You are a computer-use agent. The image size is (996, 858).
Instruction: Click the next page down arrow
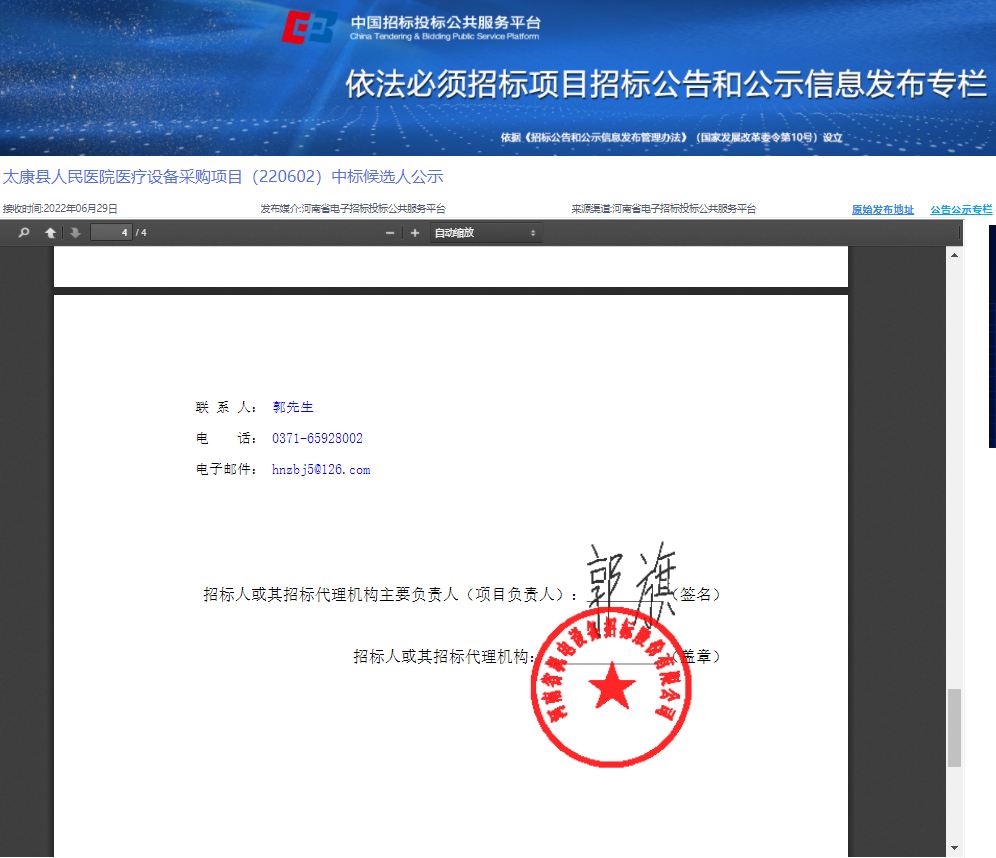click(74, 233)
